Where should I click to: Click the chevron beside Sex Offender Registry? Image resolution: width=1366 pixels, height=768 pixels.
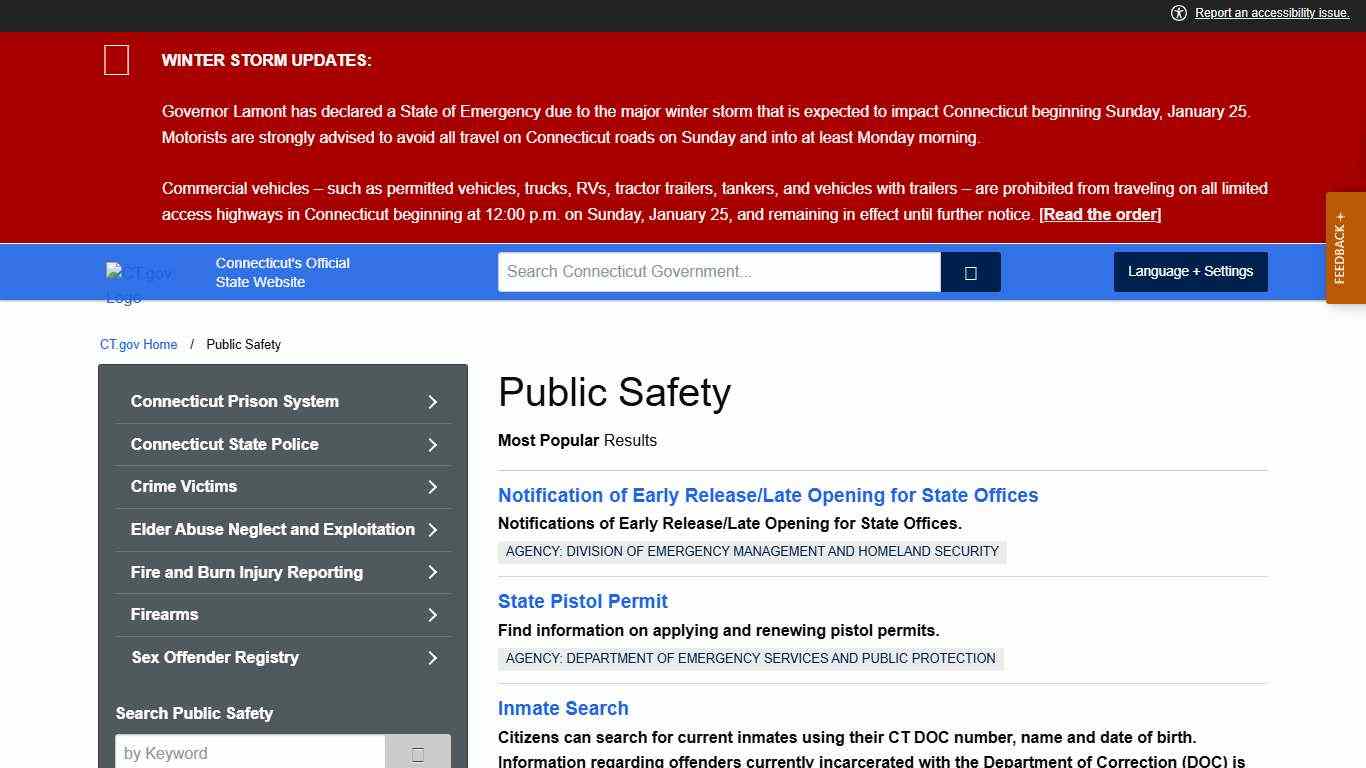[432, 658]
